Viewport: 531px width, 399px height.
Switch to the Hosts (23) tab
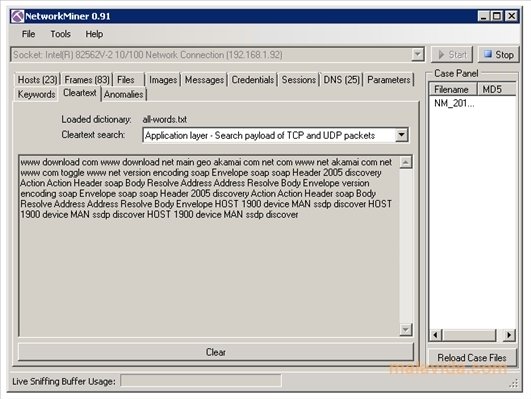click(37, 80)
